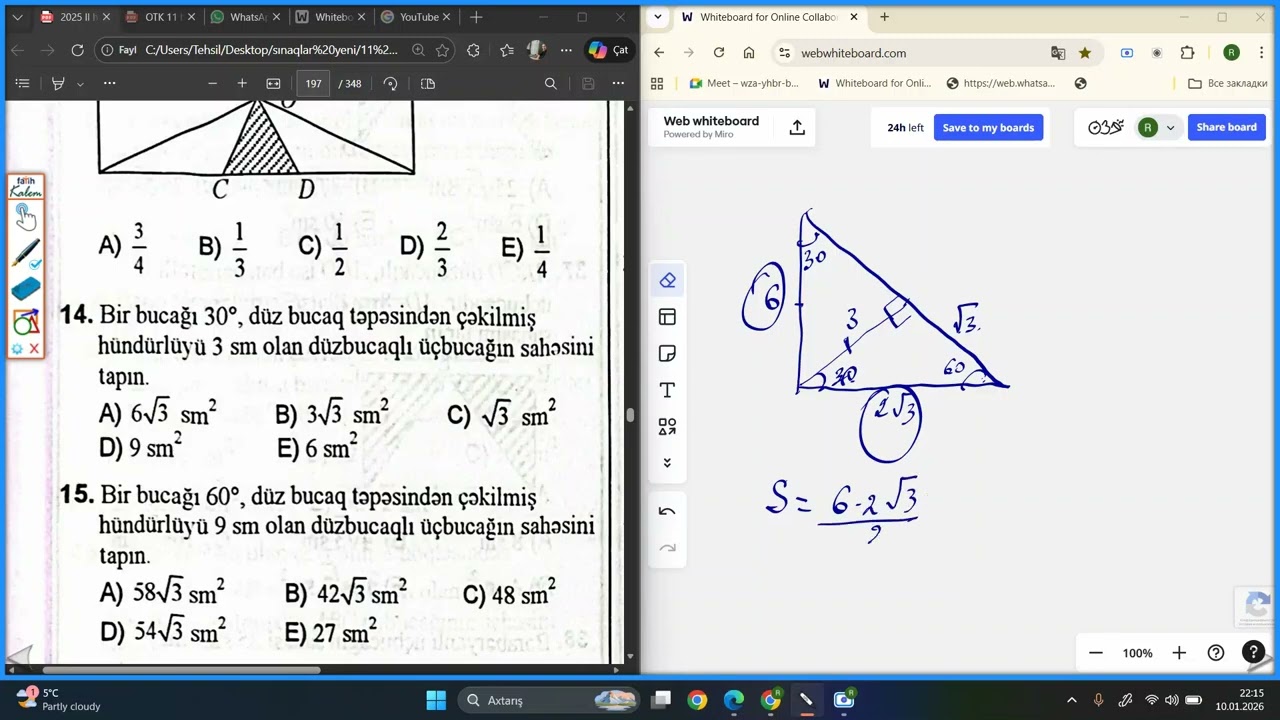Open whiteboard help question-mark circle
Viewport: 1280px width, 720px height.
coord(1216,653)
